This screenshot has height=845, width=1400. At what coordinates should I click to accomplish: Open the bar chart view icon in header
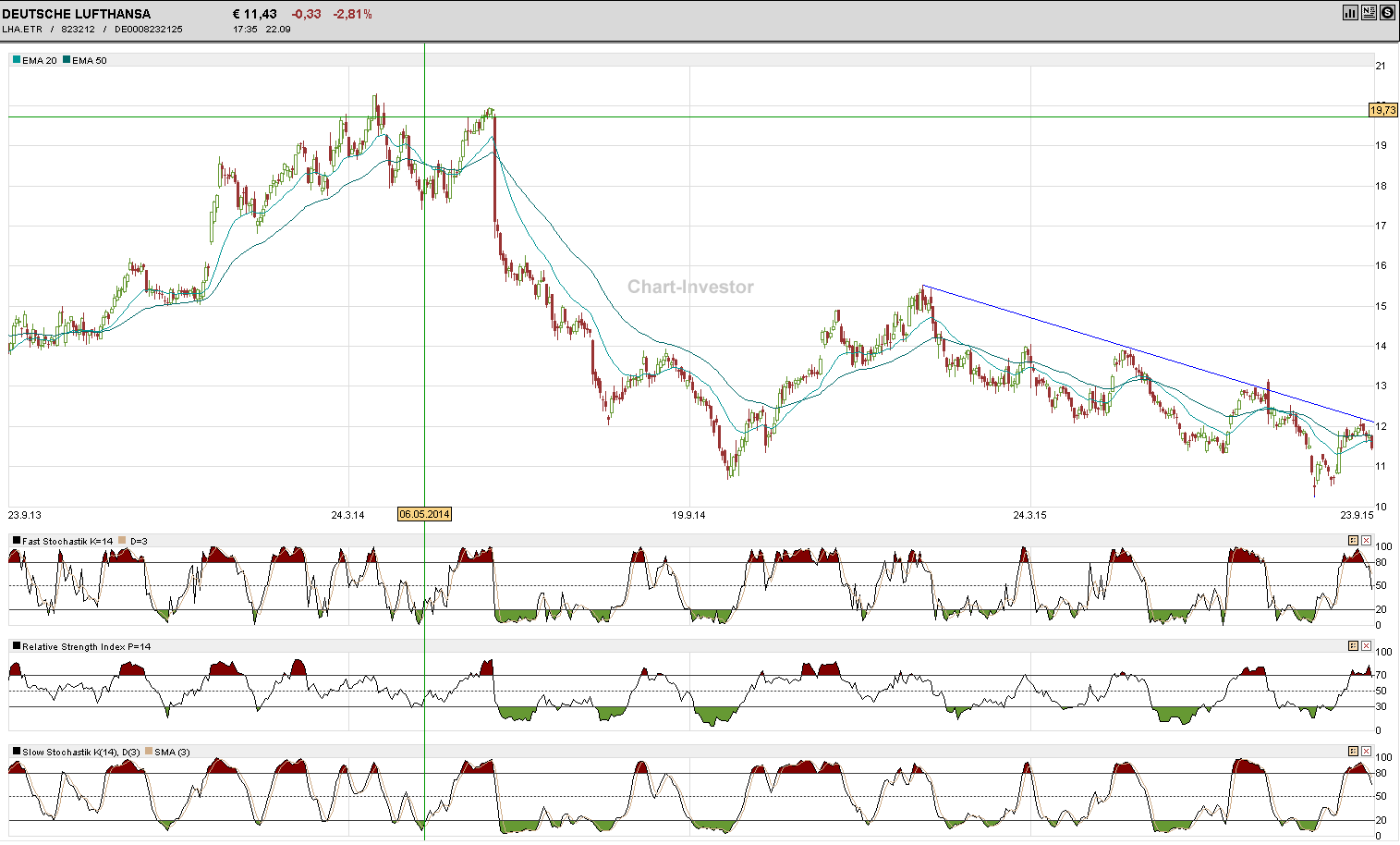tap(1350, 13)
